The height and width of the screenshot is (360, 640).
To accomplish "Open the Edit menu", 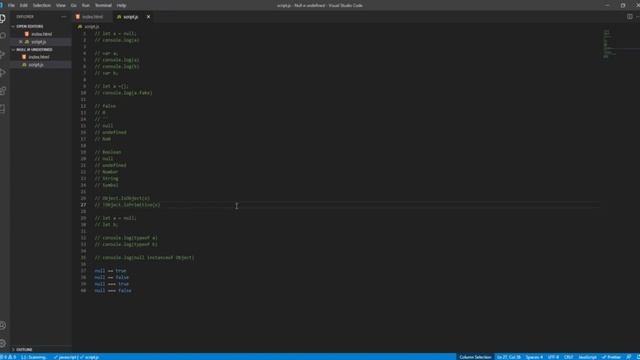I will tap(24, 5).
